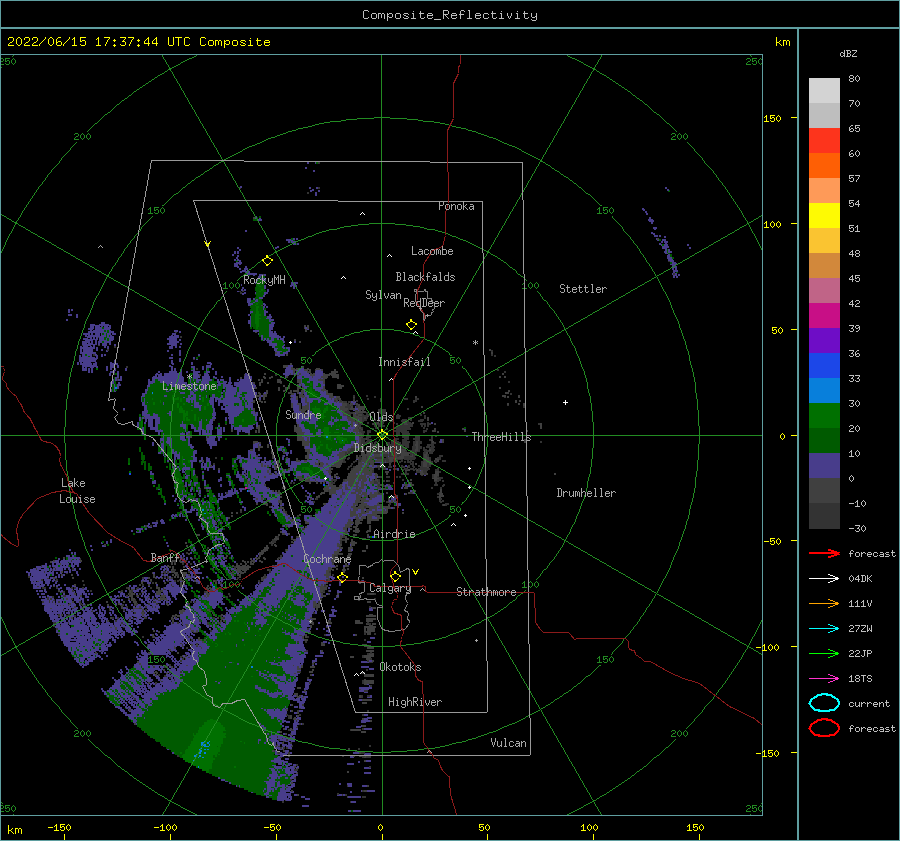Click the cyan 27ZW arrow icon
This screenshot has width=900, height=841.
pyautogui.click(x=824, y=629)
